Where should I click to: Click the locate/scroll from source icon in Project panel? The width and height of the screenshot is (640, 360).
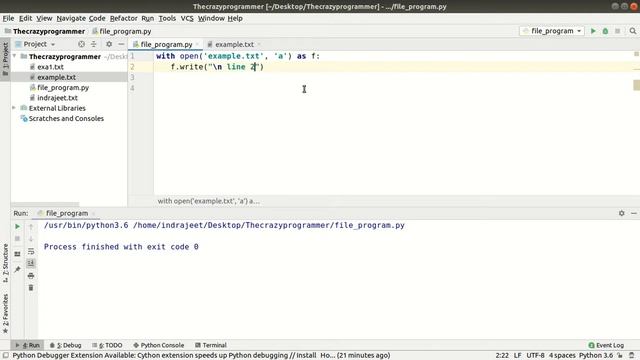coord(81,44)
